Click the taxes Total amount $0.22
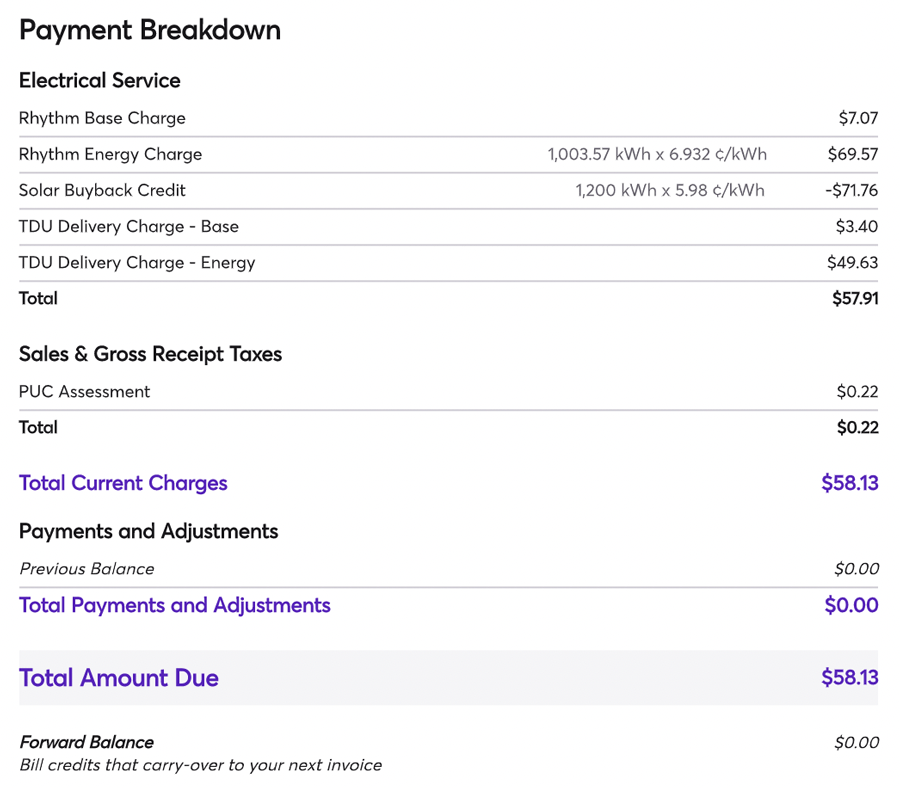This screenshot has width=900, height=788. [858, 427]
